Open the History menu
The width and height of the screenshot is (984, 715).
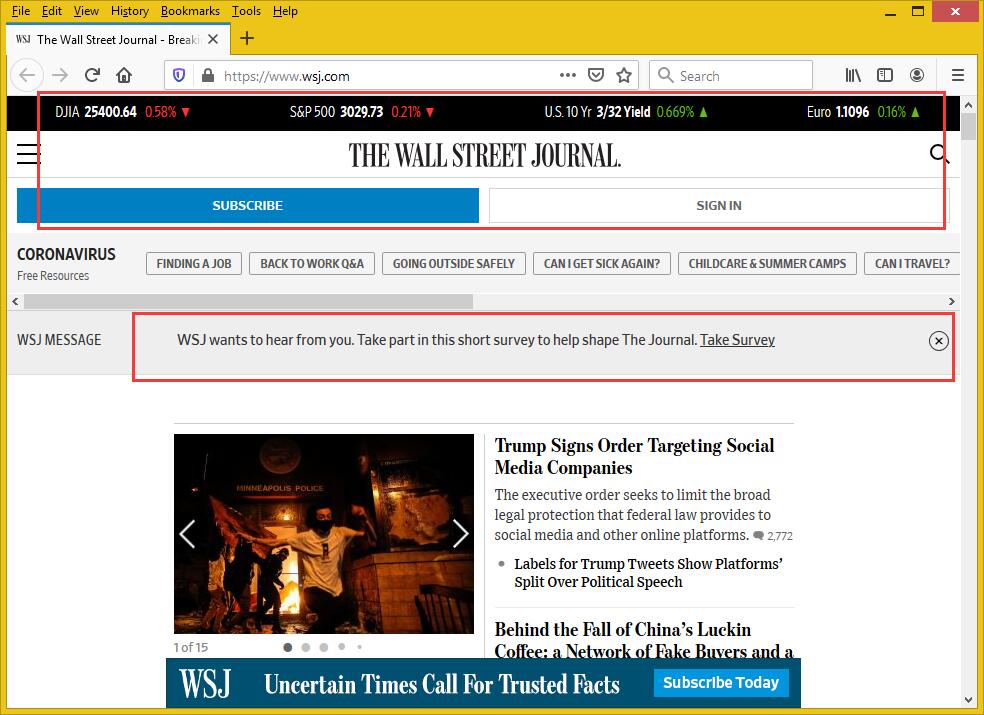(x=130, y=11)
